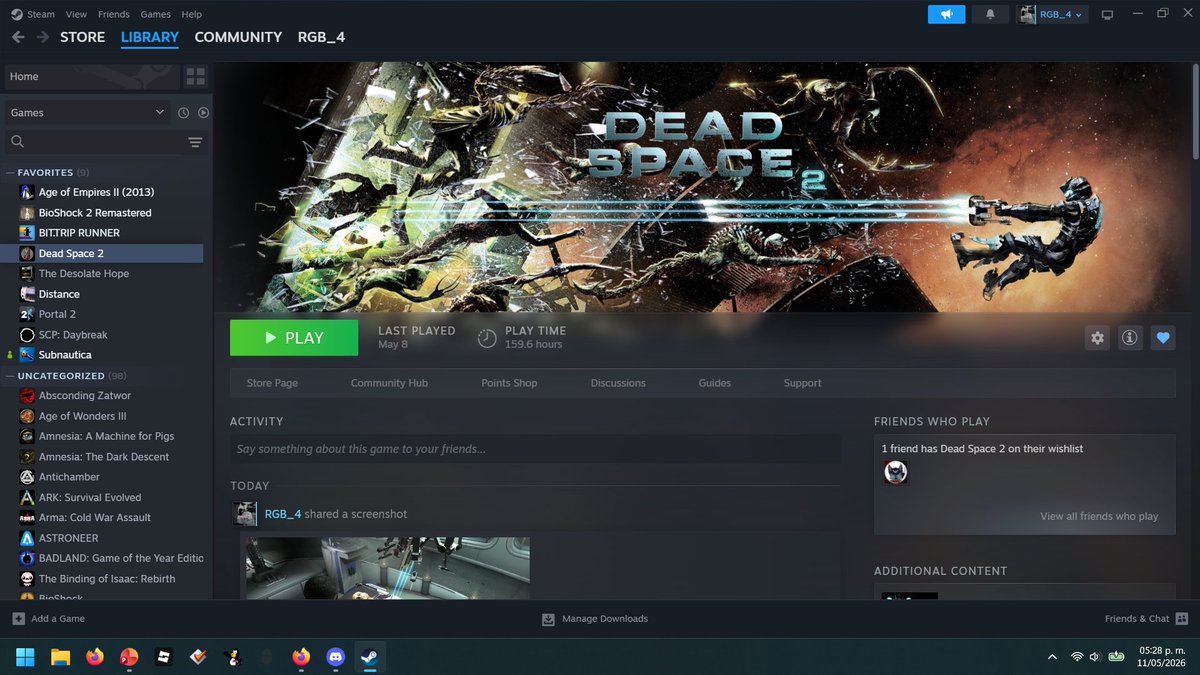Open the Friends menu
This screenshot has width=1200, height=675.
point(114,14)
